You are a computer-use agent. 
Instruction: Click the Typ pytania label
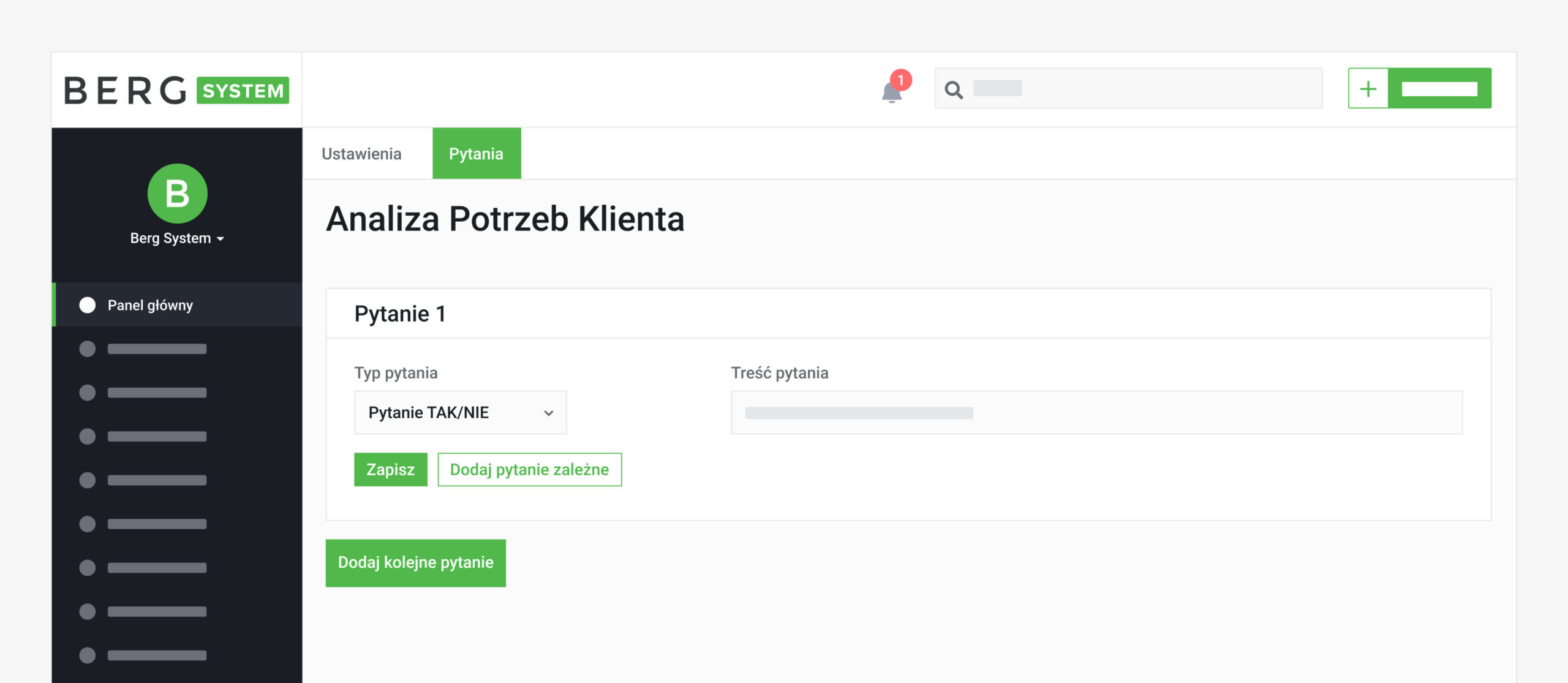point(396,373)
